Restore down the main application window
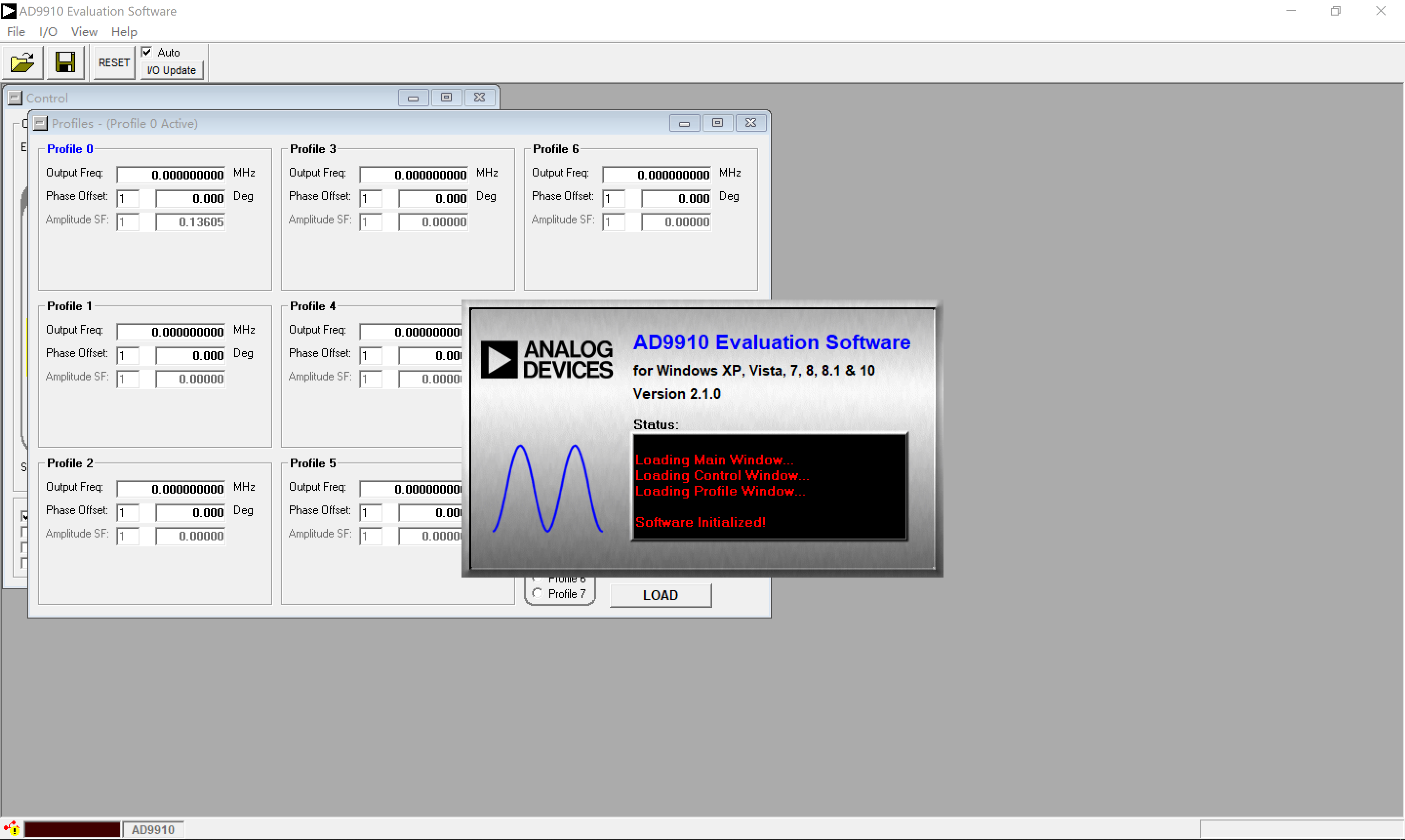Viewport: 1405px width, 840px height. (1336, 11)
